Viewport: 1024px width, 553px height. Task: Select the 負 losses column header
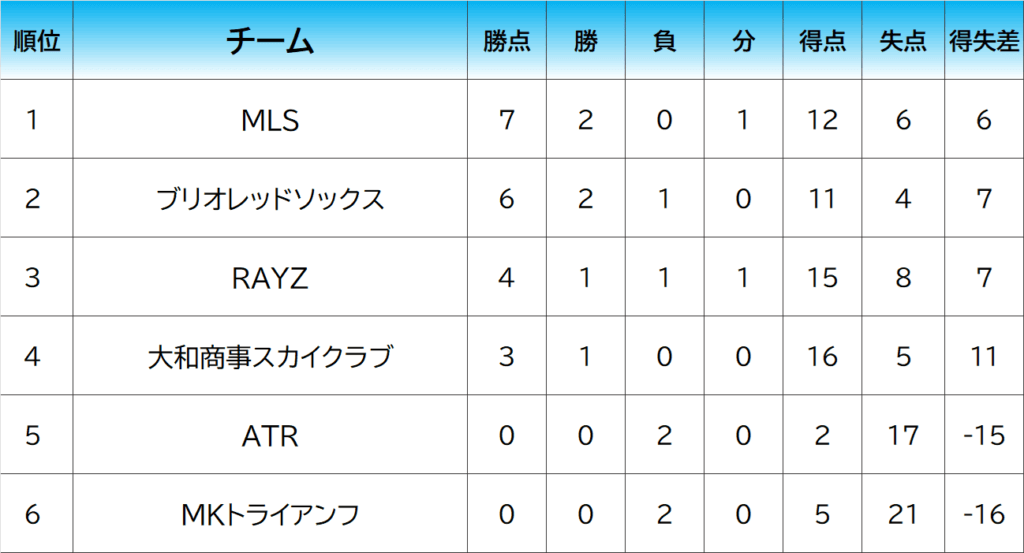664,41
